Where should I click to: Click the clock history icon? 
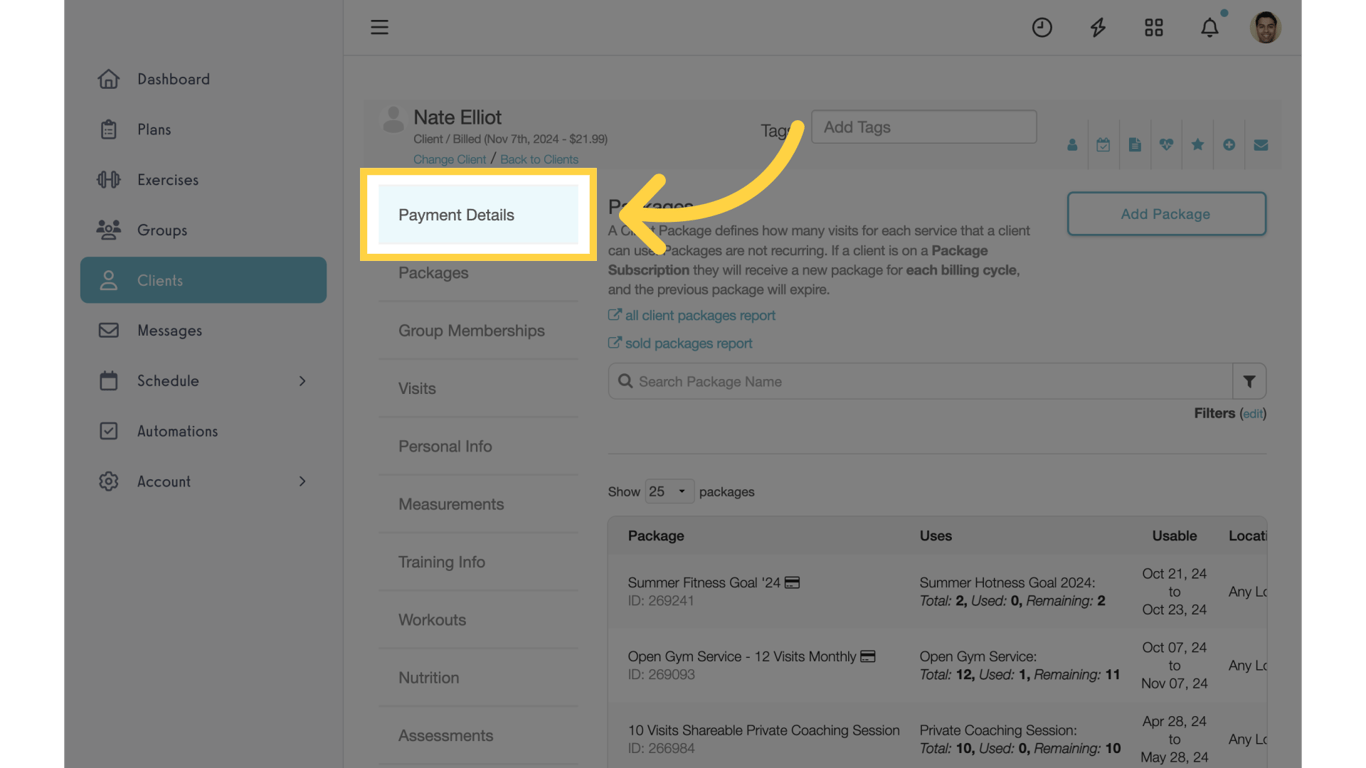click(x=1042, y=27)
